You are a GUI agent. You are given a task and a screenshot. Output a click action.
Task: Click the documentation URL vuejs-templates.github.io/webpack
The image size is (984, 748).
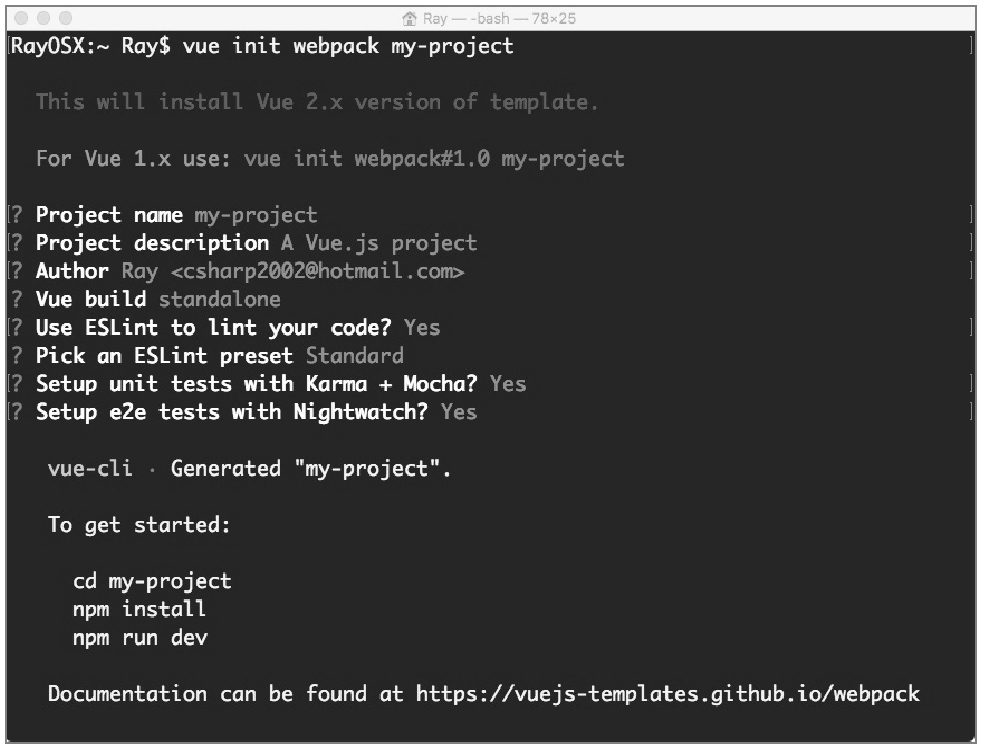tap(668, 694)
